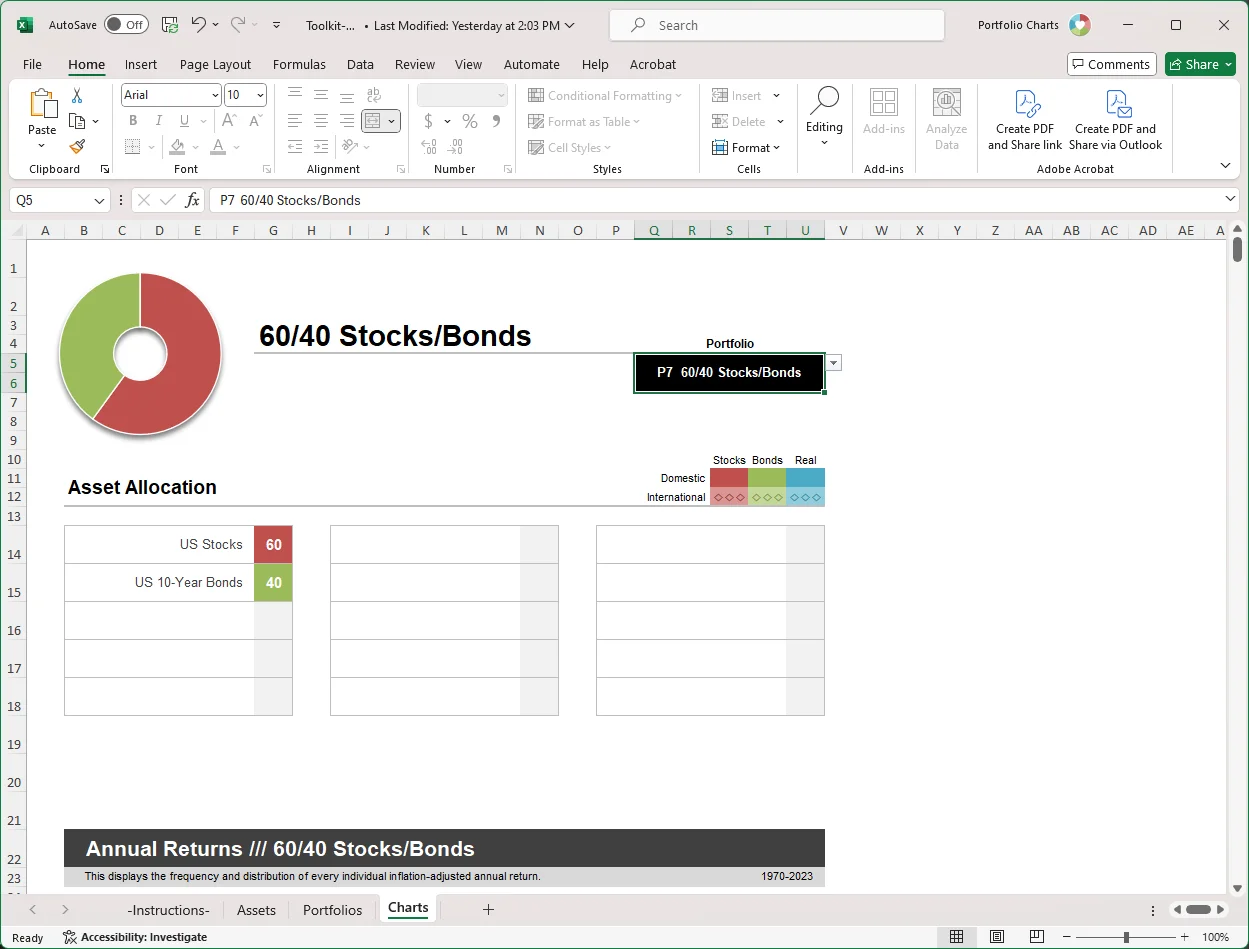Switch to the Portfolios sheet tab
Viewport: 1249px width, 949px height.
(332, 910)
